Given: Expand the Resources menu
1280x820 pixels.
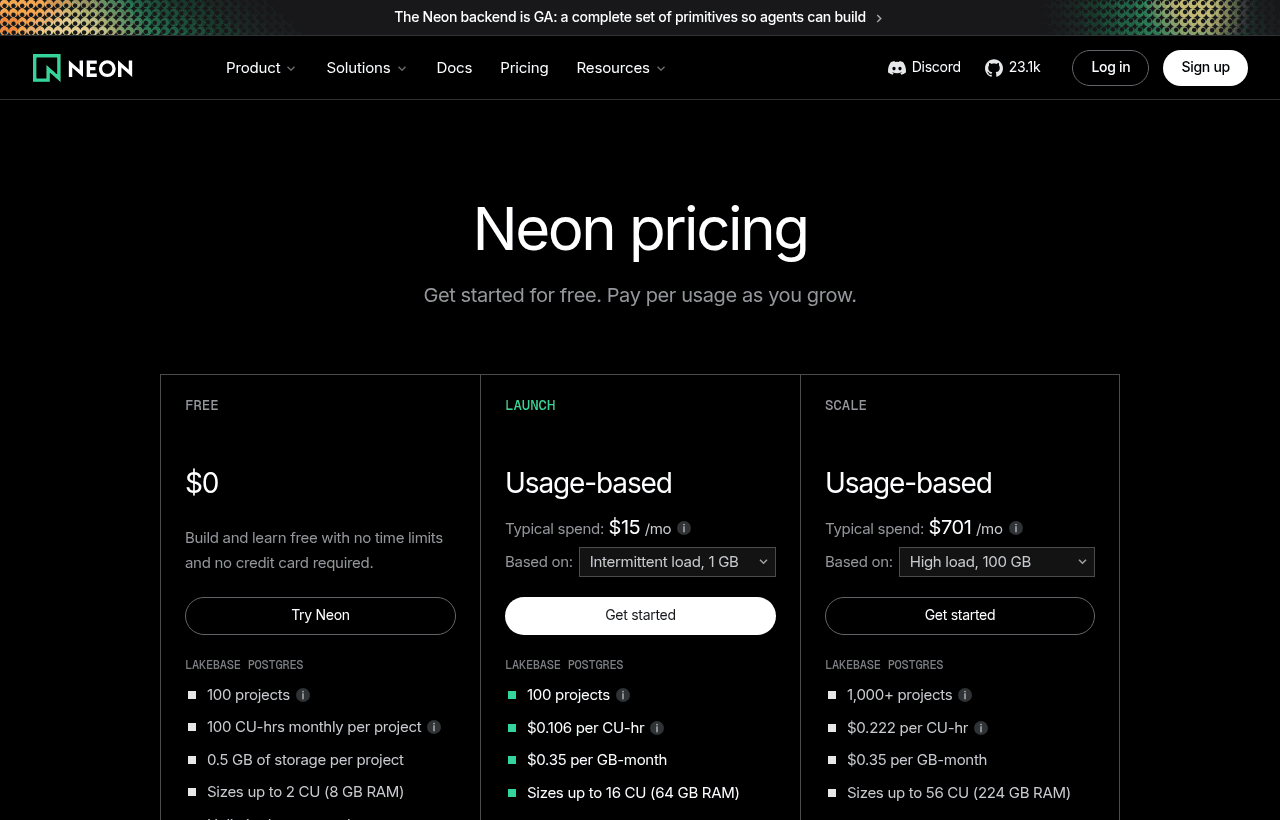Looking at the screenshot, I should [621, 68].
